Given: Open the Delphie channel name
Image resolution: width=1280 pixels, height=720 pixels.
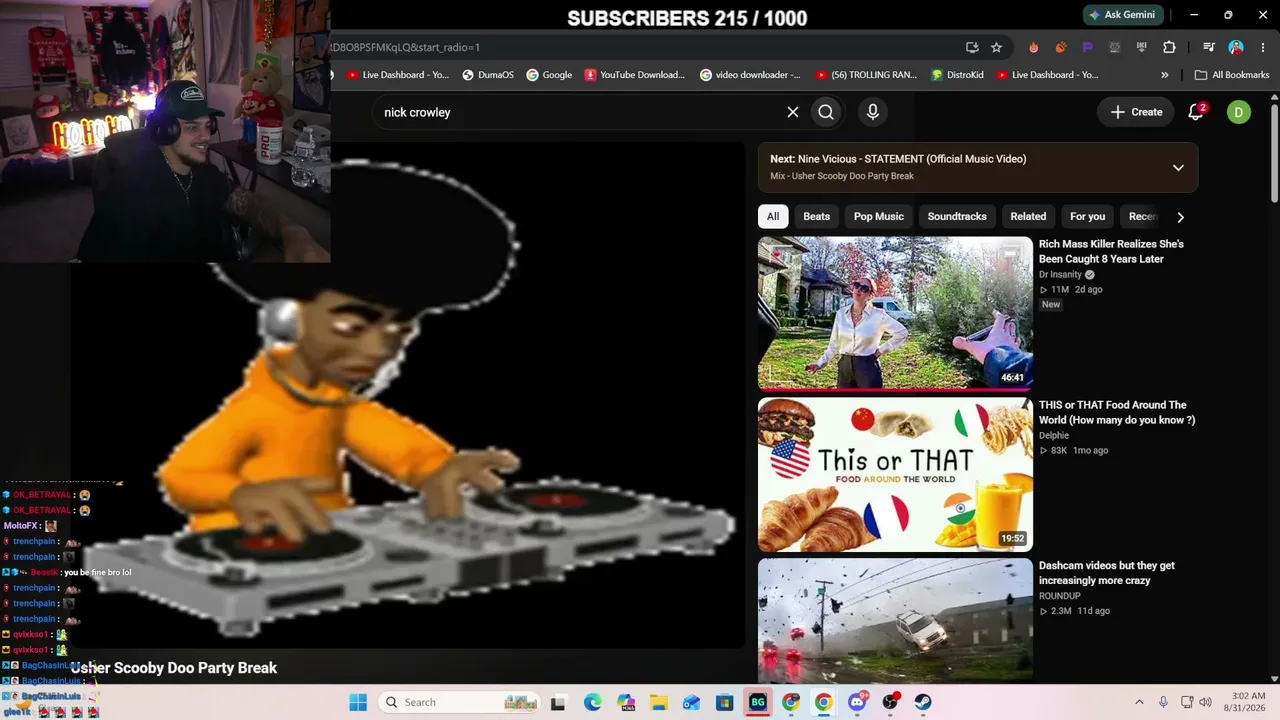Looking at the screenshot, I should pos(1054,436).
